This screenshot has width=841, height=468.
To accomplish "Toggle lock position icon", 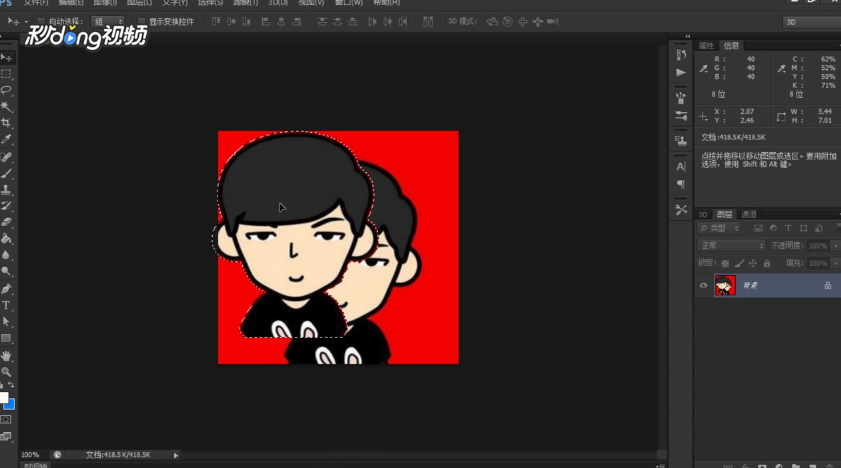I will click(753, 263).
